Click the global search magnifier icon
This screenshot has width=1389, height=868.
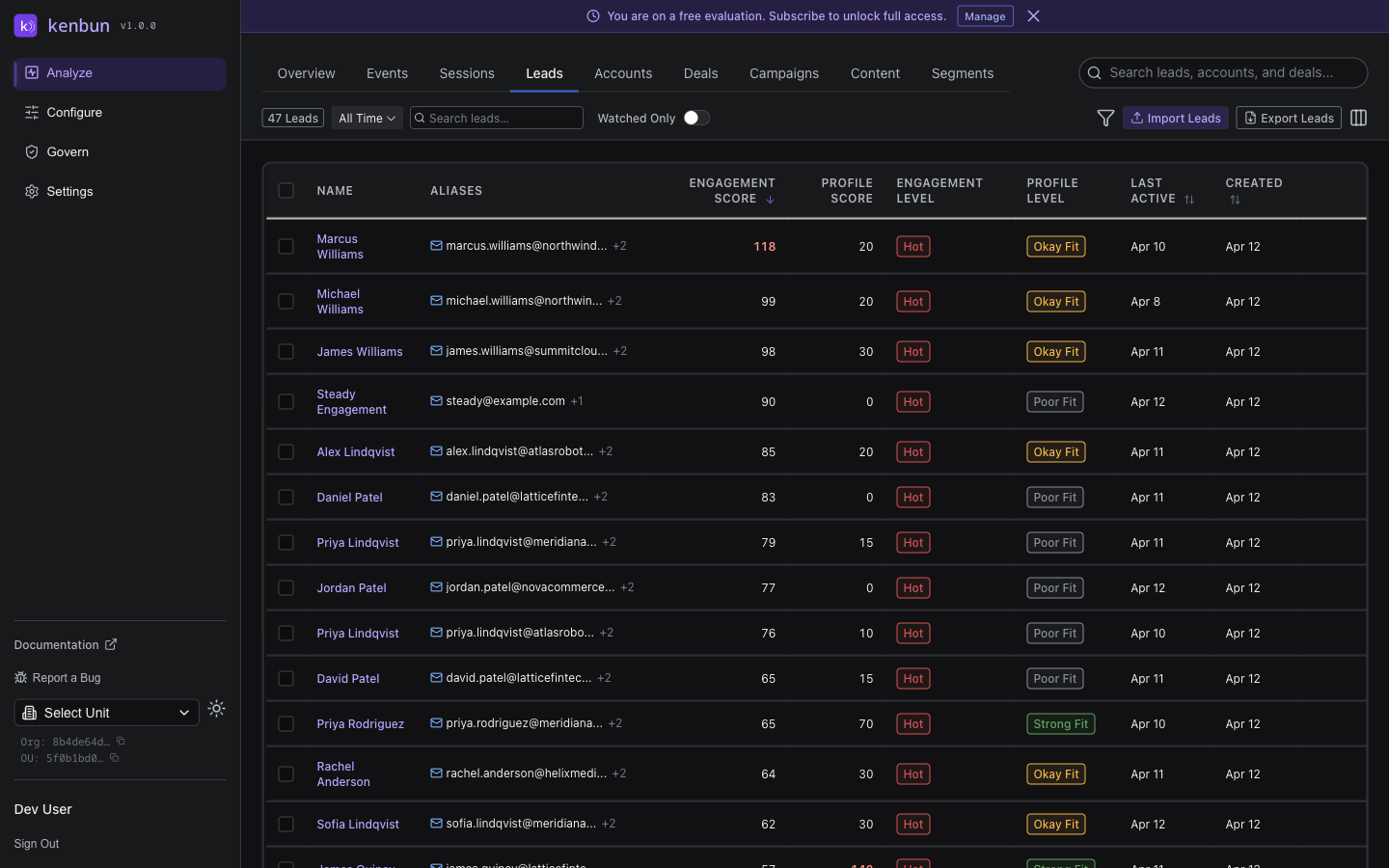point(1095,73)
